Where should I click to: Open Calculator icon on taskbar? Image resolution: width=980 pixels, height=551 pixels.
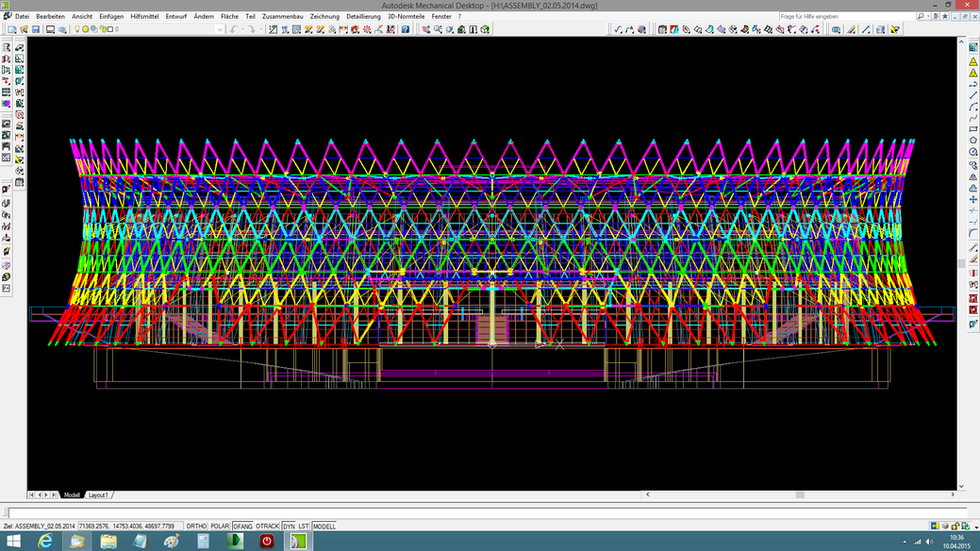[x=203, y=541]
